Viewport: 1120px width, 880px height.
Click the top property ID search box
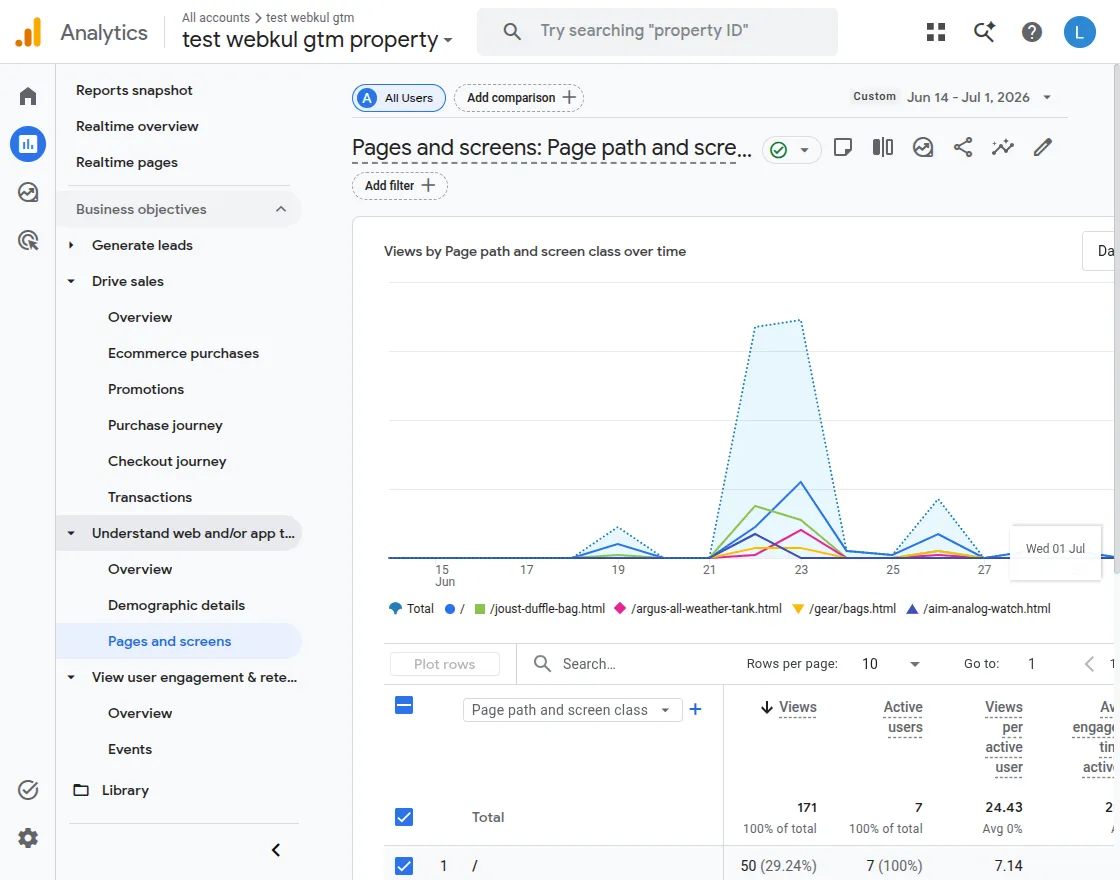pyautogui.click(x=657, y=31)
